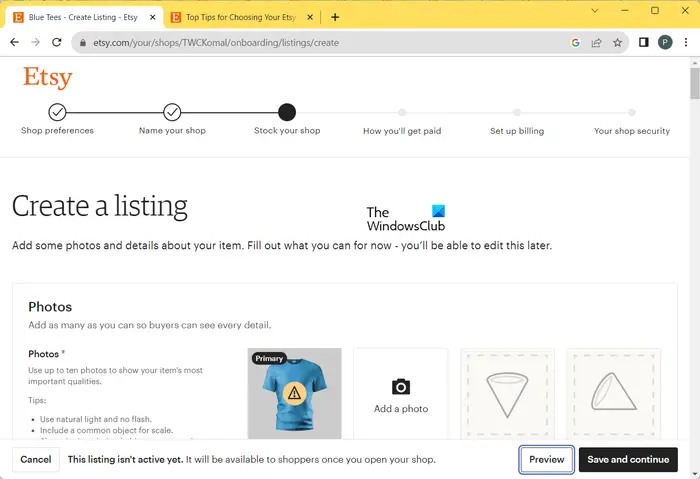Close the Blue Tees Create Listing tab

tap(153, 17)
